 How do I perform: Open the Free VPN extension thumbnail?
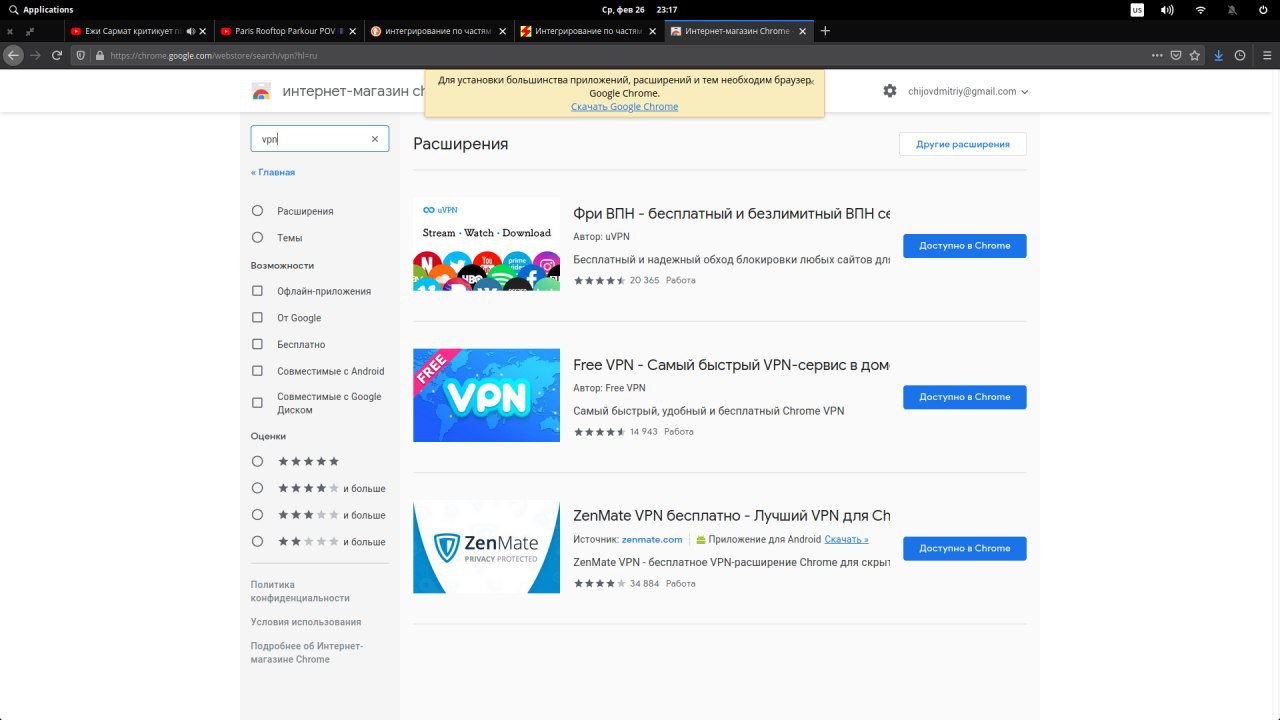(486, 395)
